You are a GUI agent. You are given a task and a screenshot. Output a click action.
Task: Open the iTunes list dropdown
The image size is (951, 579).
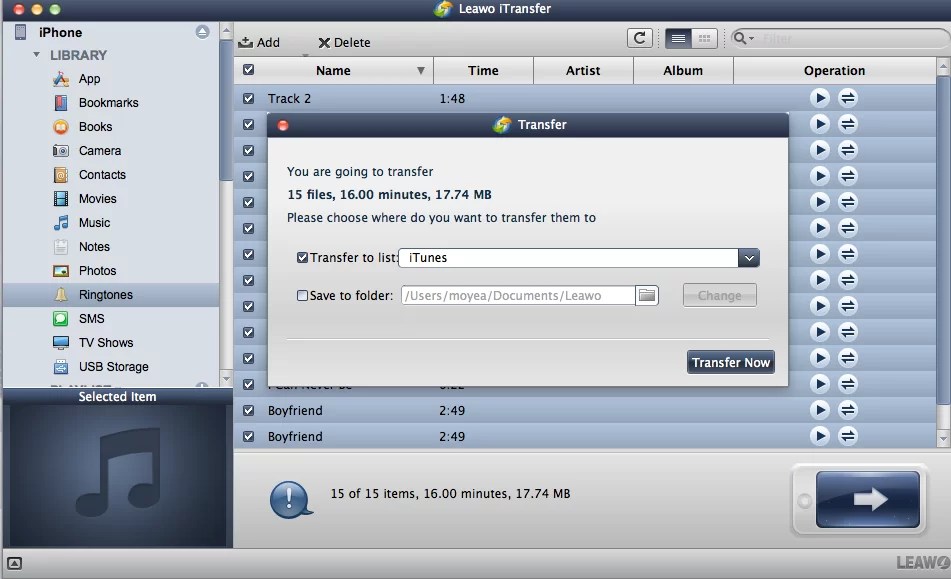pyautogui.click(x=749, y=258)
